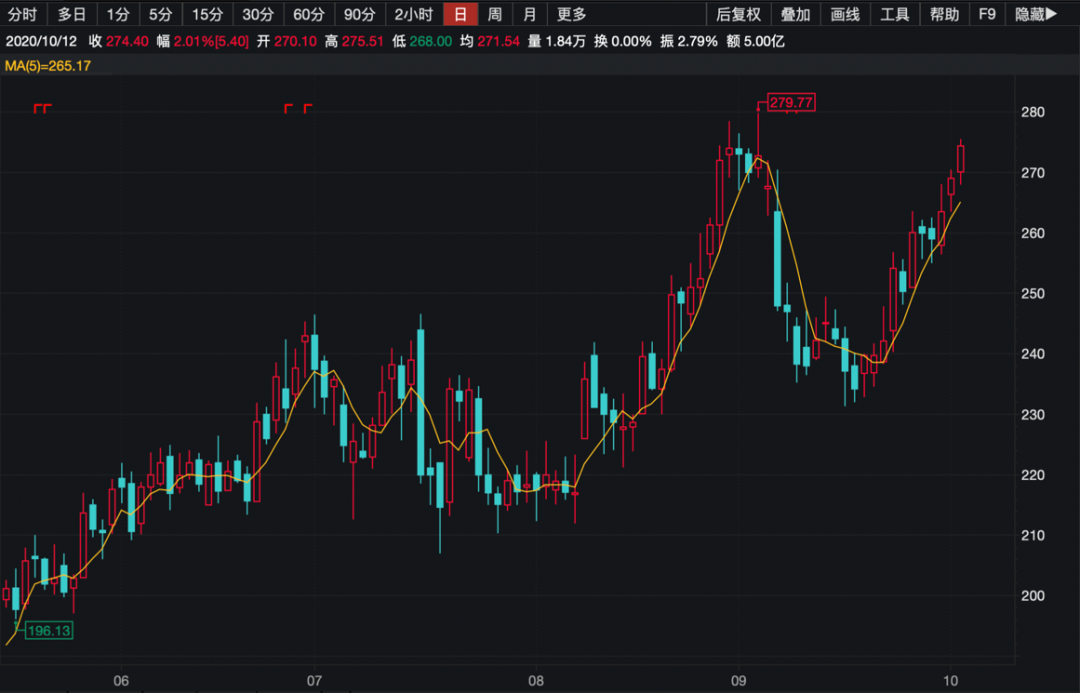Click the 200 price axis label
Image resolution: width=1080 pixels, height=693 pixels.
[1032, 596]
